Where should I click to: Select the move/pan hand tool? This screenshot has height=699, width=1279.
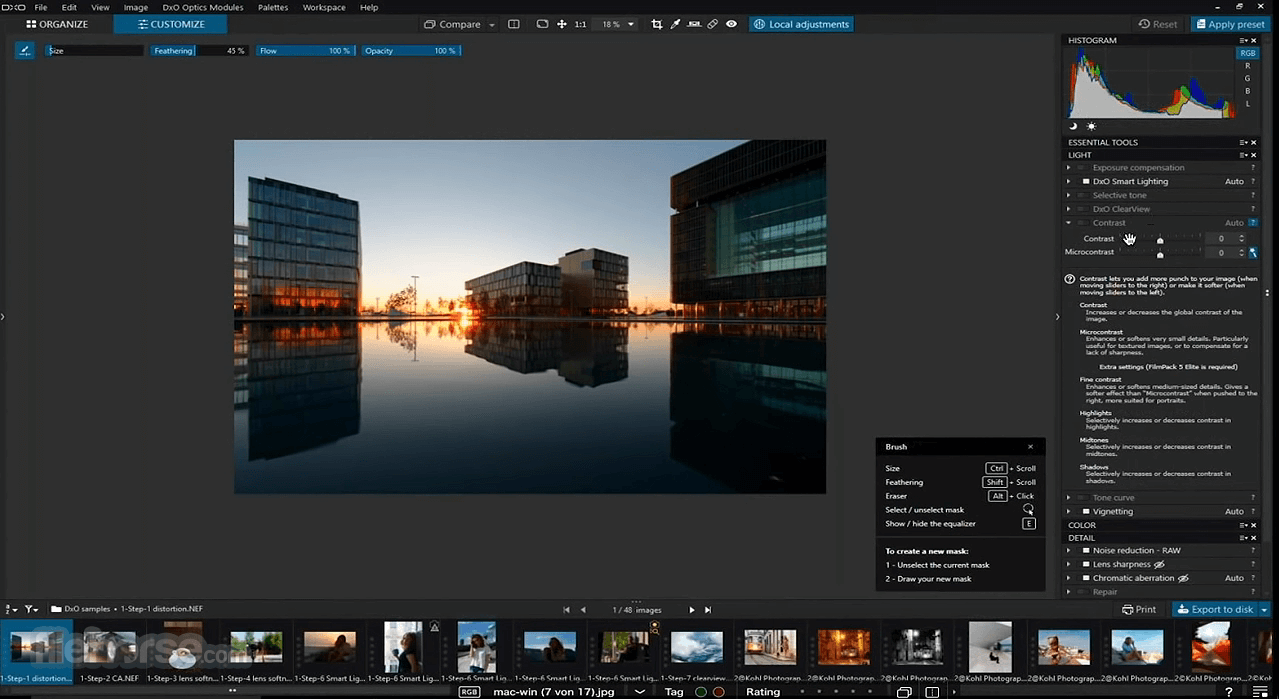[561, 24]
